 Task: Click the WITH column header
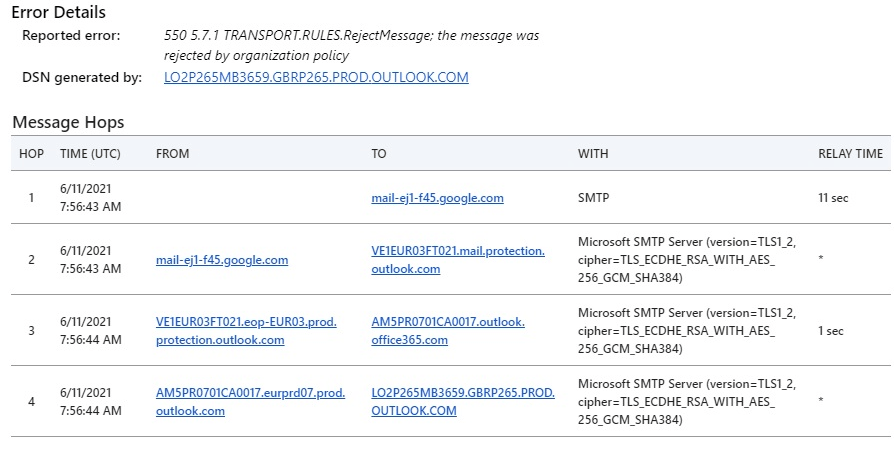[593, 154]
